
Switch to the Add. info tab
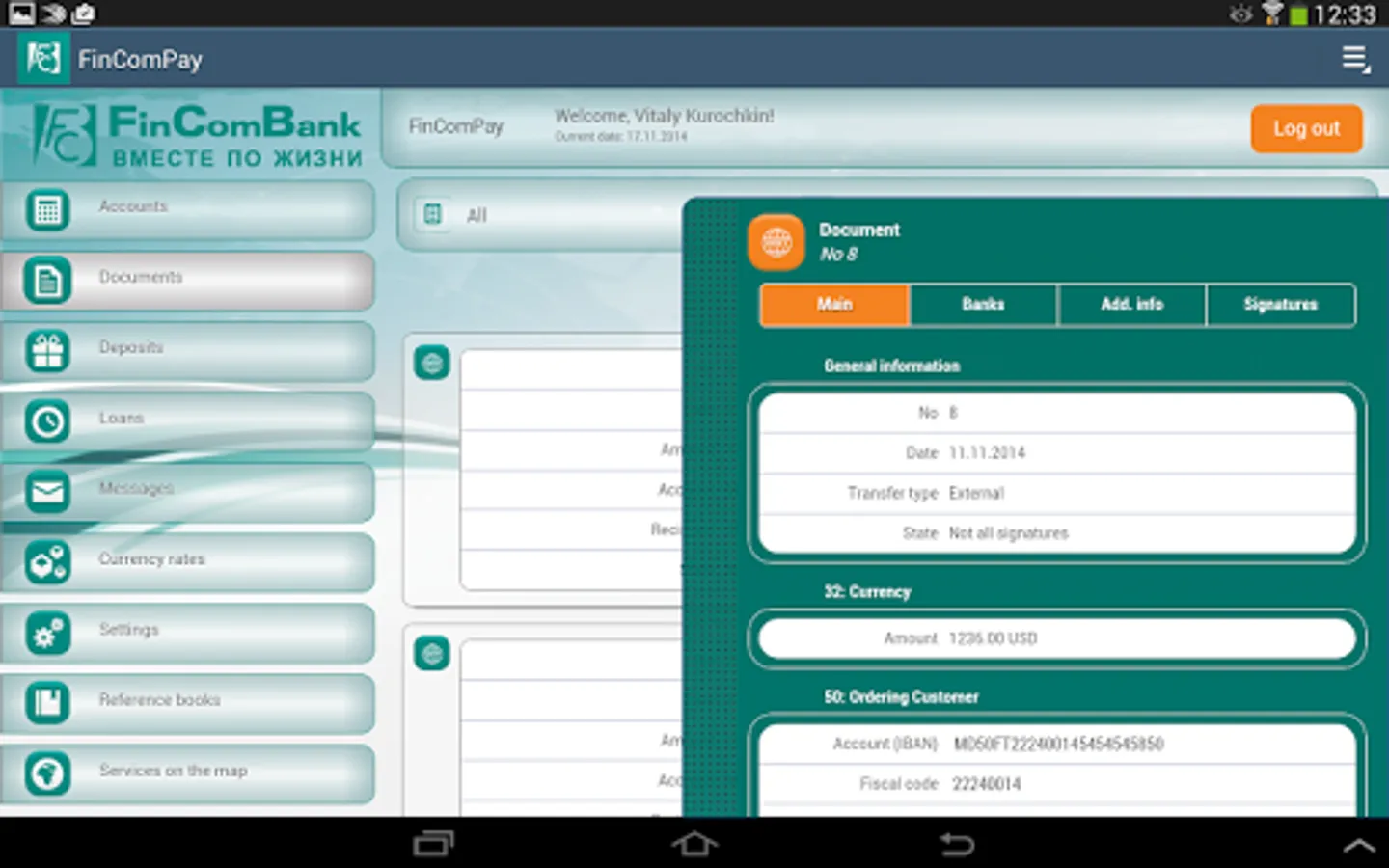[x=1131, y=305]
